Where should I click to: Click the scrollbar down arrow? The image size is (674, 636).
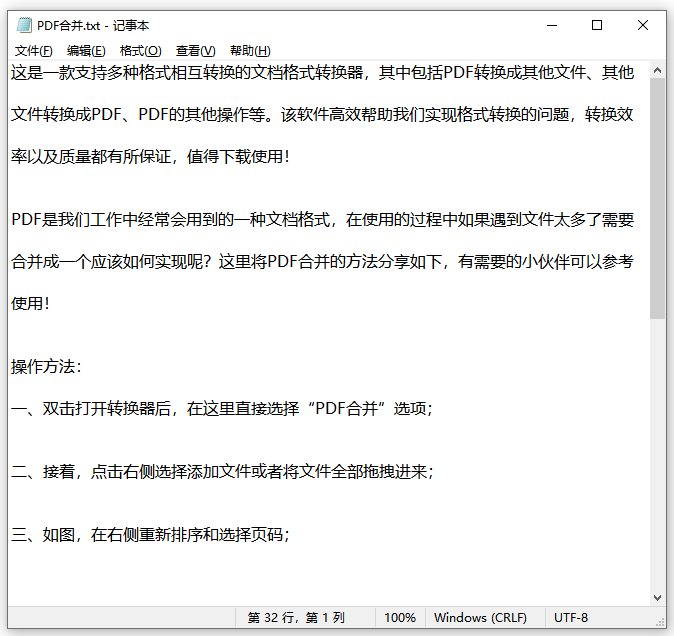coord(657,597)
